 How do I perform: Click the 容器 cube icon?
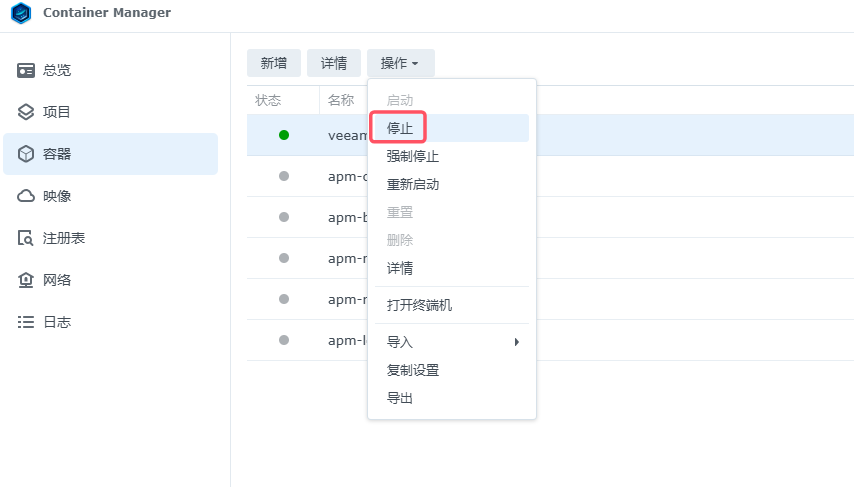click(x=26, y=154)
